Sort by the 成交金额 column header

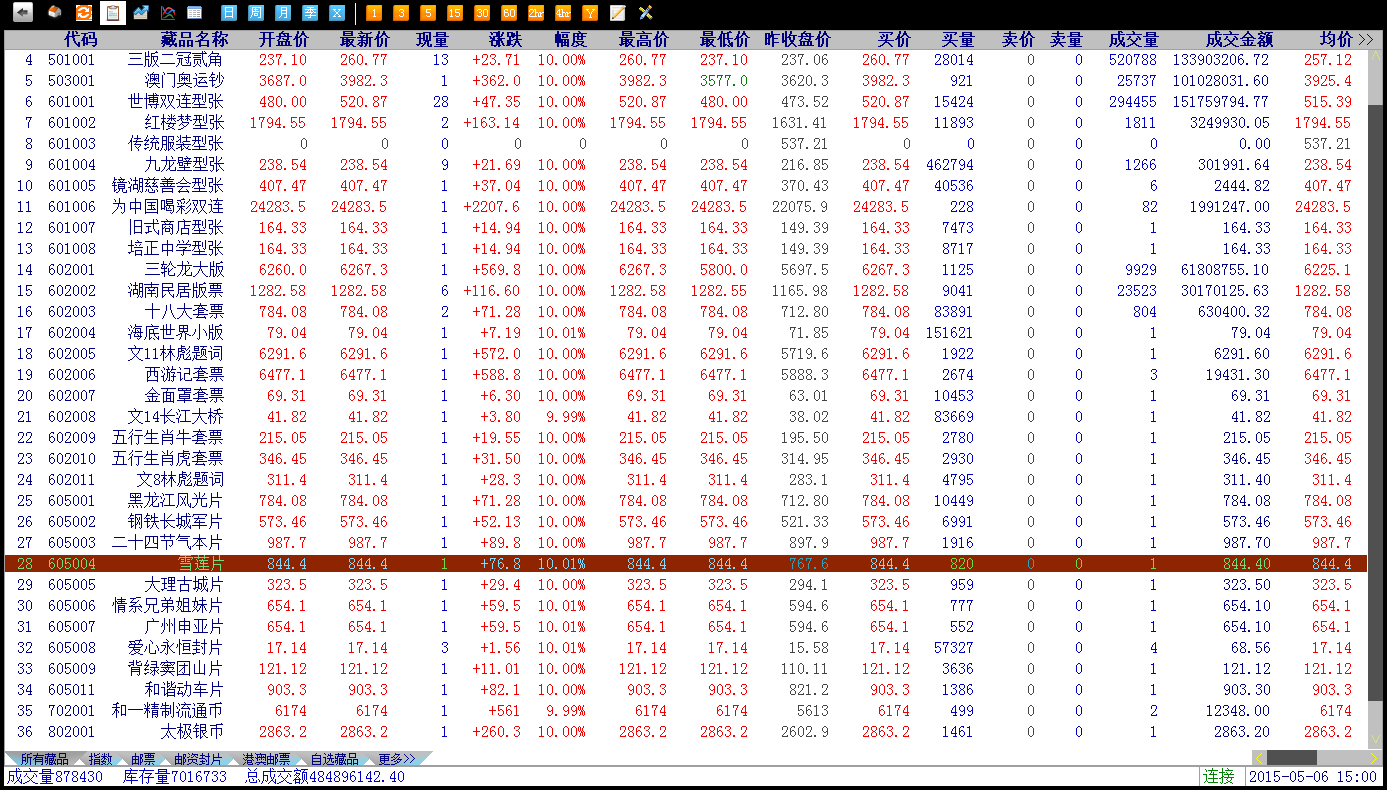(1239, 40)
